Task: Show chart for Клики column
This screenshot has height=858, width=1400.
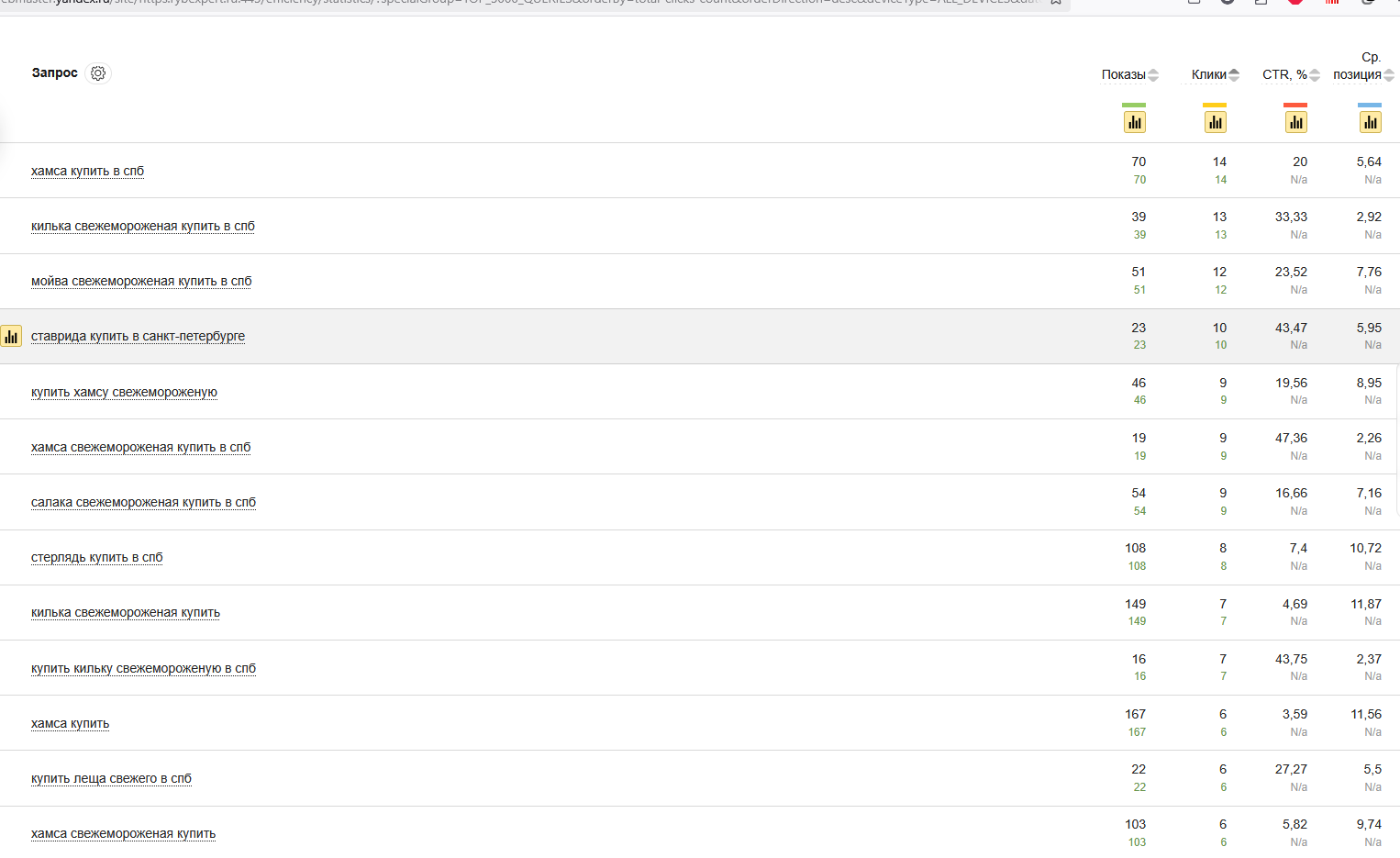Action: [1215, 122]
